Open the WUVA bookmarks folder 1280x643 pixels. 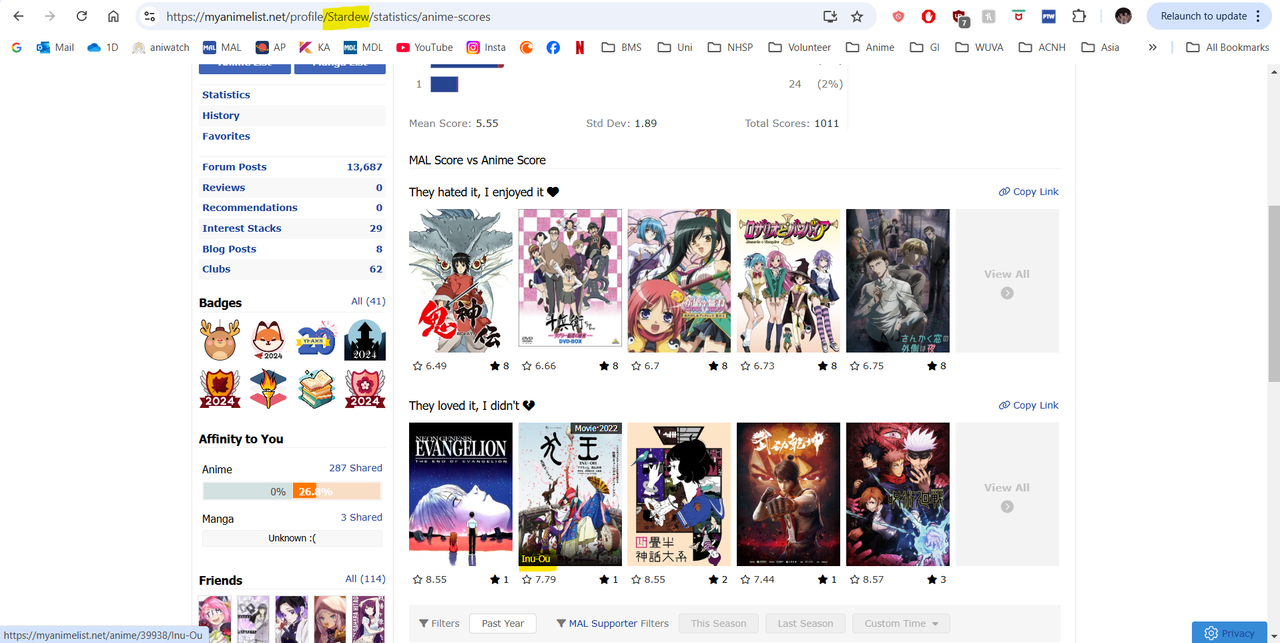[978, 47]
